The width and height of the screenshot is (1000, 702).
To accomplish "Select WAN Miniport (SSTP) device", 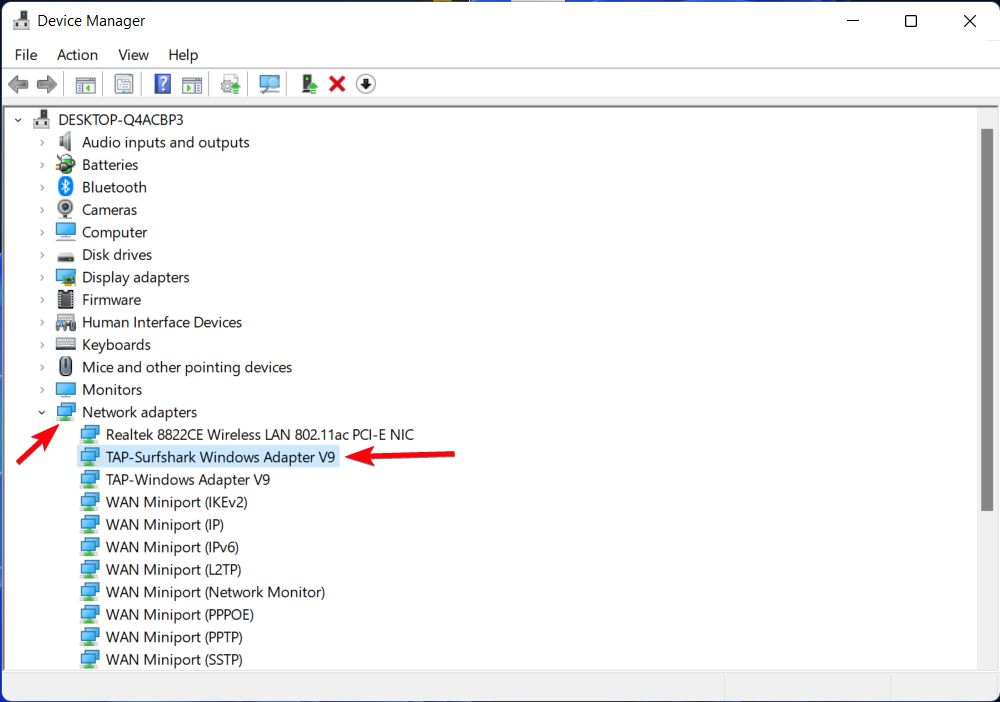I will [x=174, y=659].
